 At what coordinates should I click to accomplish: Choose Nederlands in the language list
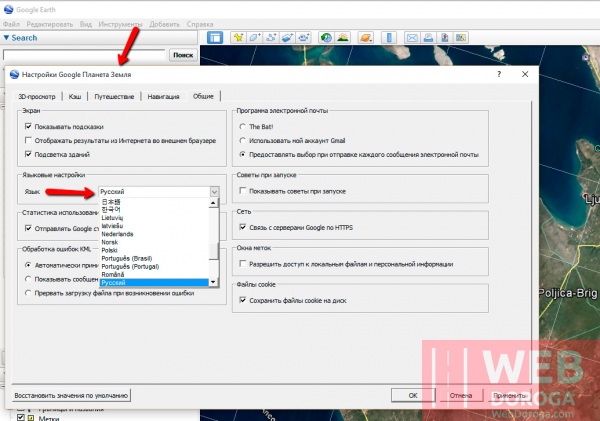[x=154, y=234]
